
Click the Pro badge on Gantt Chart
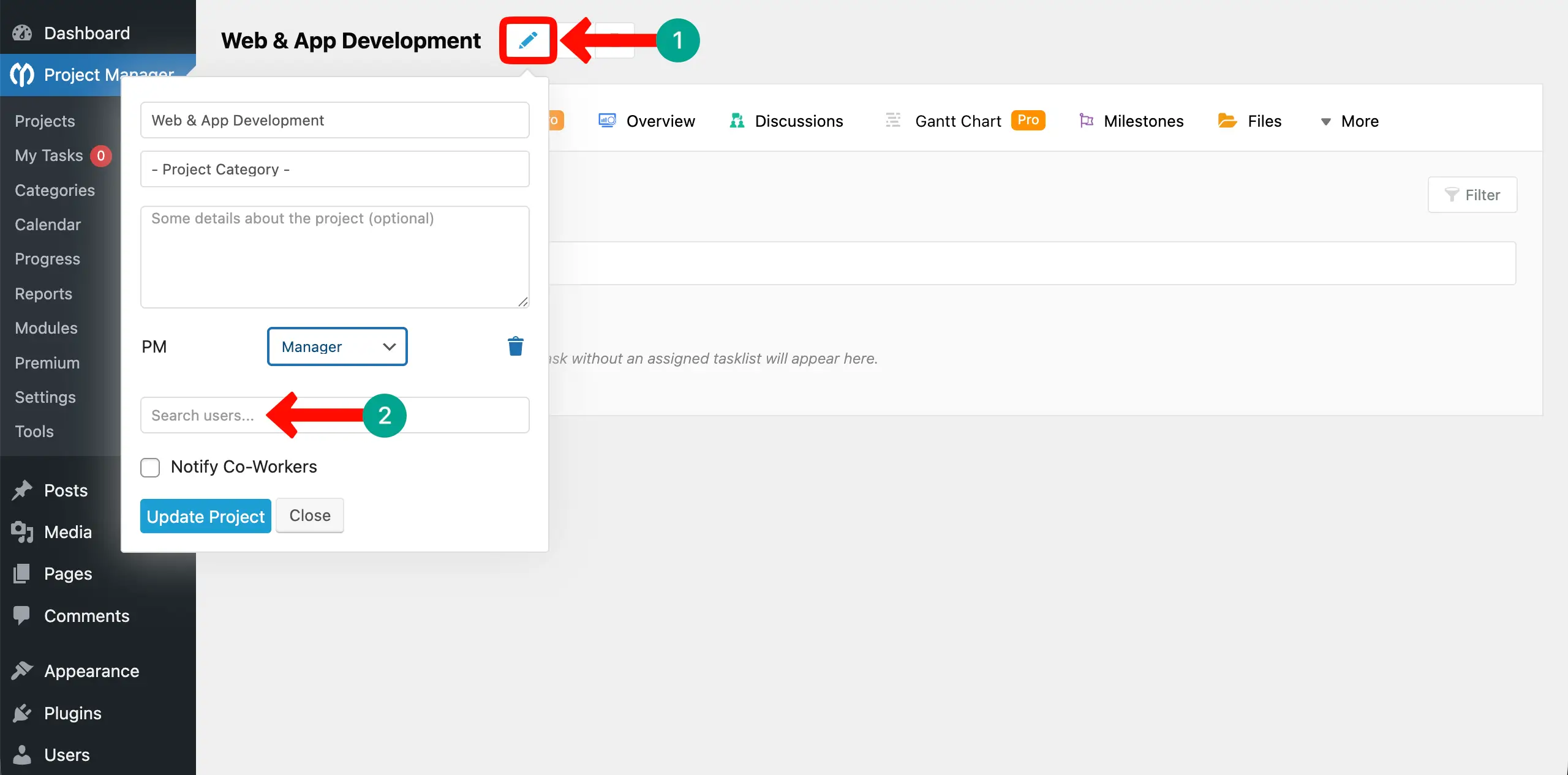click(x=1028, y=120)
